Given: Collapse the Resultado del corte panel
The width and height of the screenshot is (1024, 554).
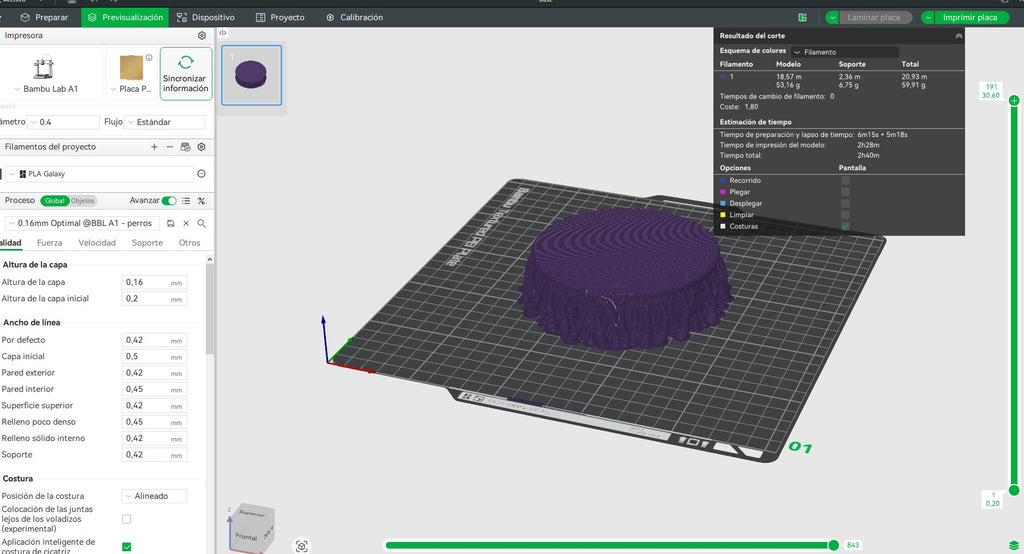Looking at the screenshot, I should 958,36.
